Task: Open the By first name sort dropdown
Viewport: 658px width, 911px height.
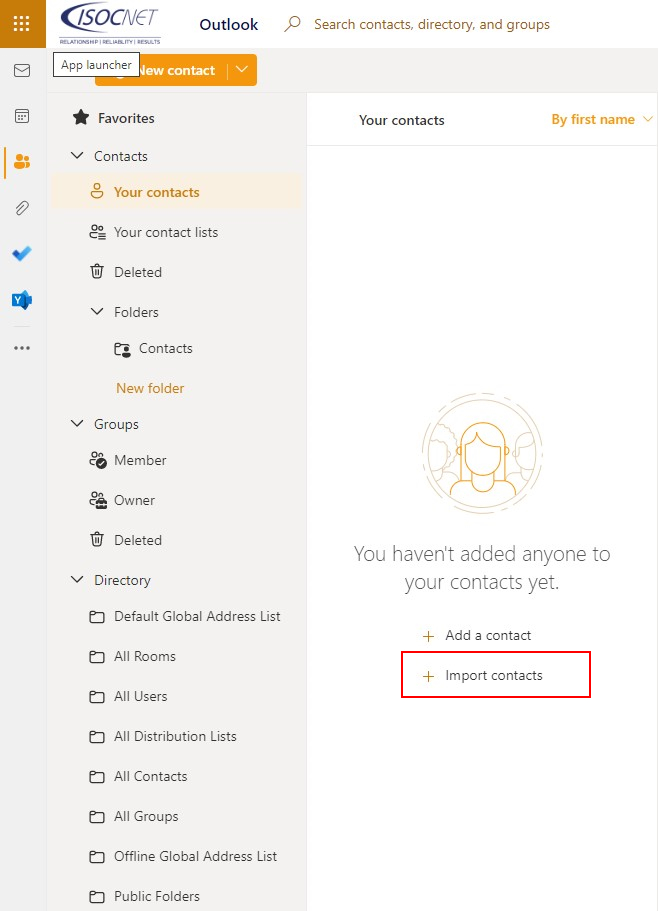Action: coord(602,120)
